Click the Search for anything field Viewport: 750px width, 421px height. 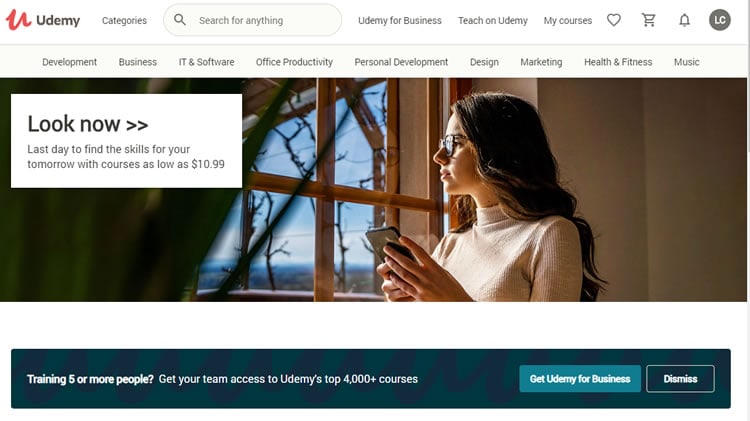click(253, 20)
